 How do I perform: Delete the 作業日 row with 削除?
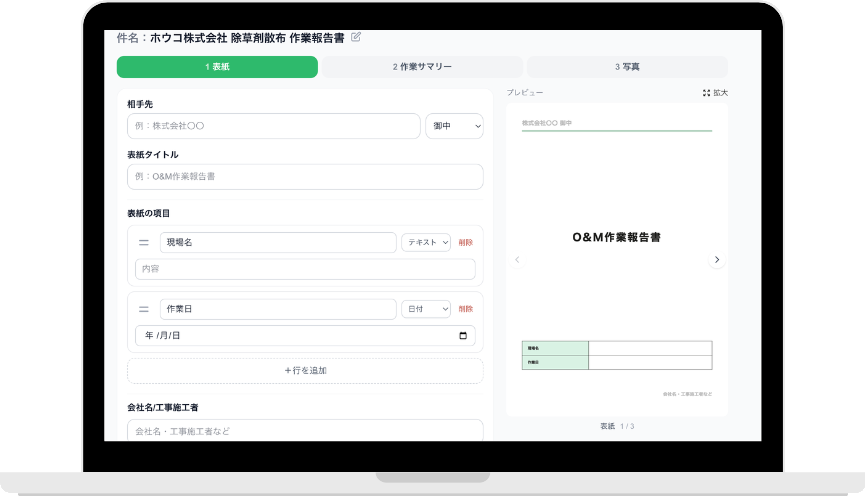click(466, 309)
